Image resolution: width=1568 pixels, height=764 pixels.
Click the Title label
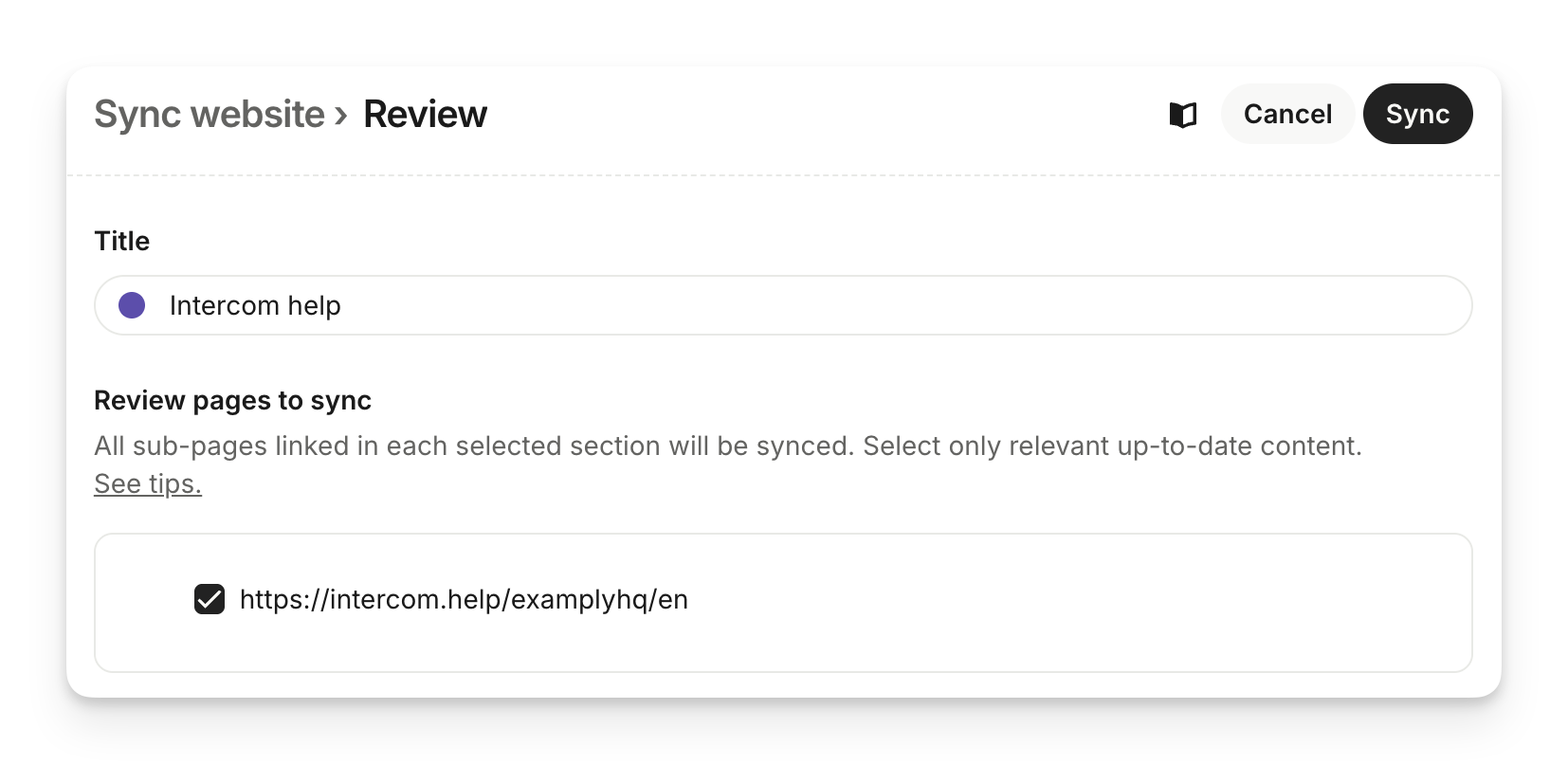click(121, 241)
